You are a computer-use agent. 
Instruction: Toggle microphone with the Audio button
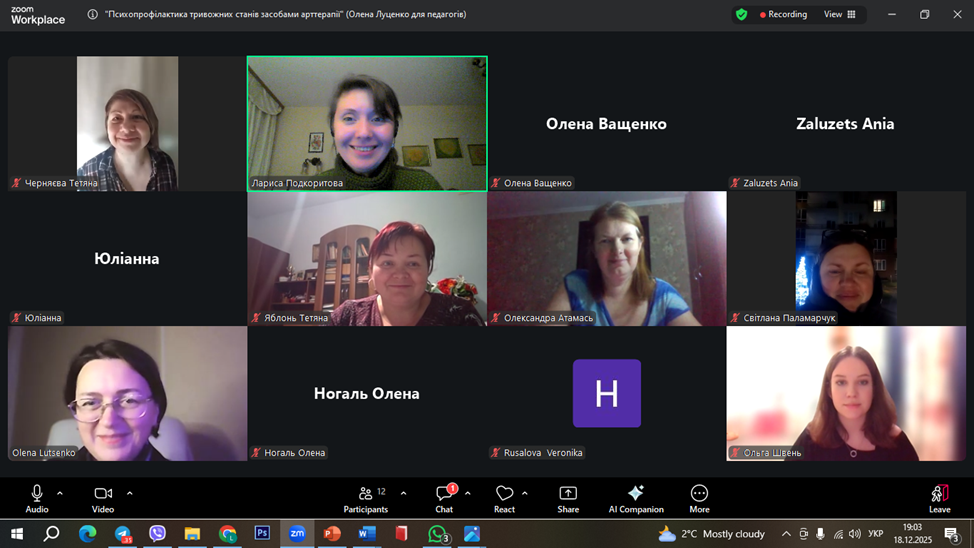(37, 498)
